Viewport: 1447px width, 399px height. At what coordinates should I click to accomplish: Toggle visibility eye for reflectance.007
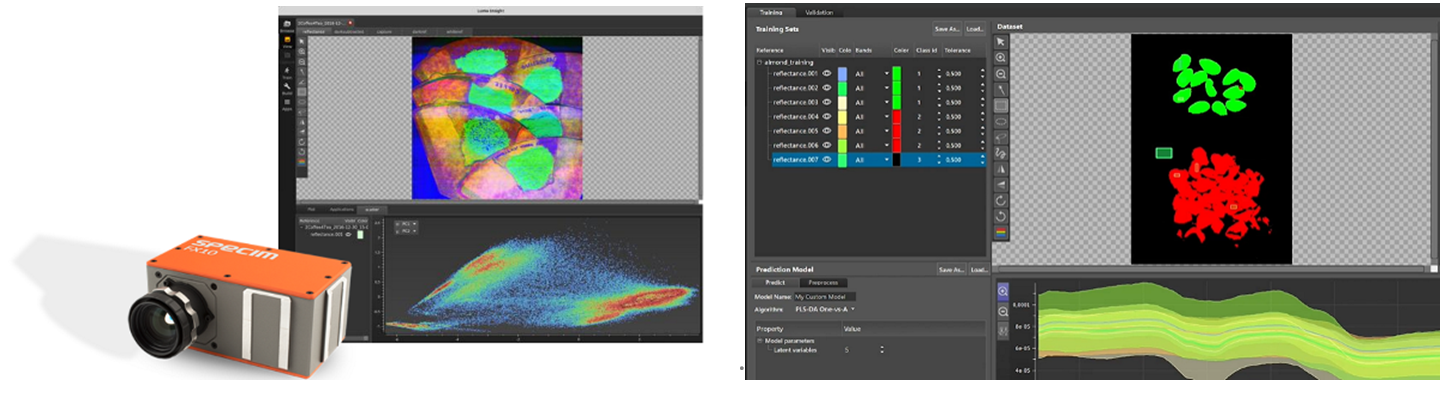[x=827, y=159]
